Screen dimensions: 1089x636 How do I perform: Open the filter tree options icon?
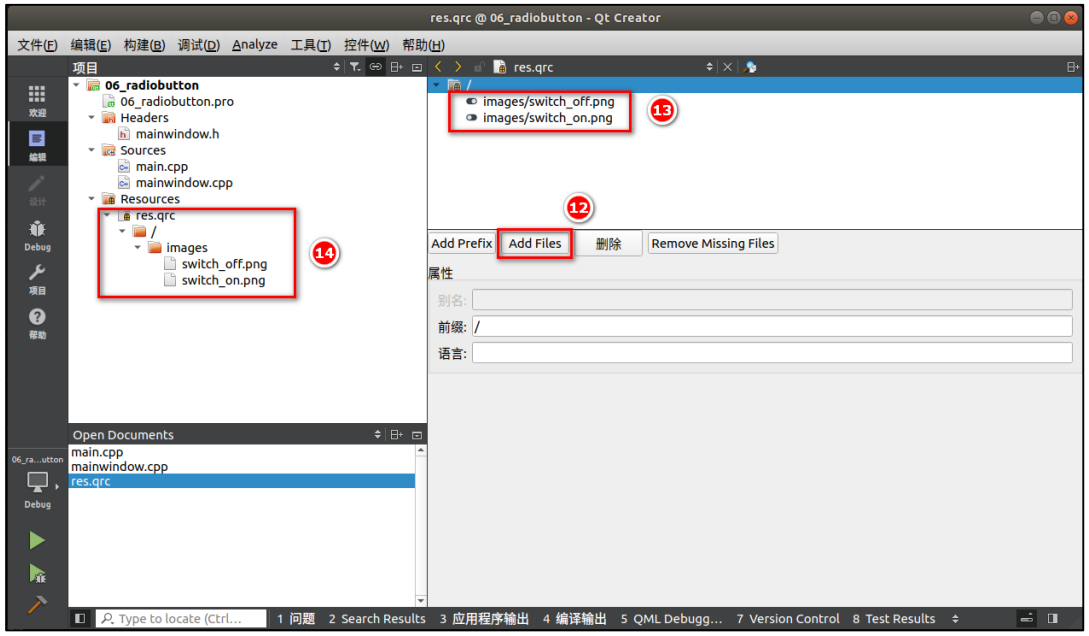coord(355,67)
